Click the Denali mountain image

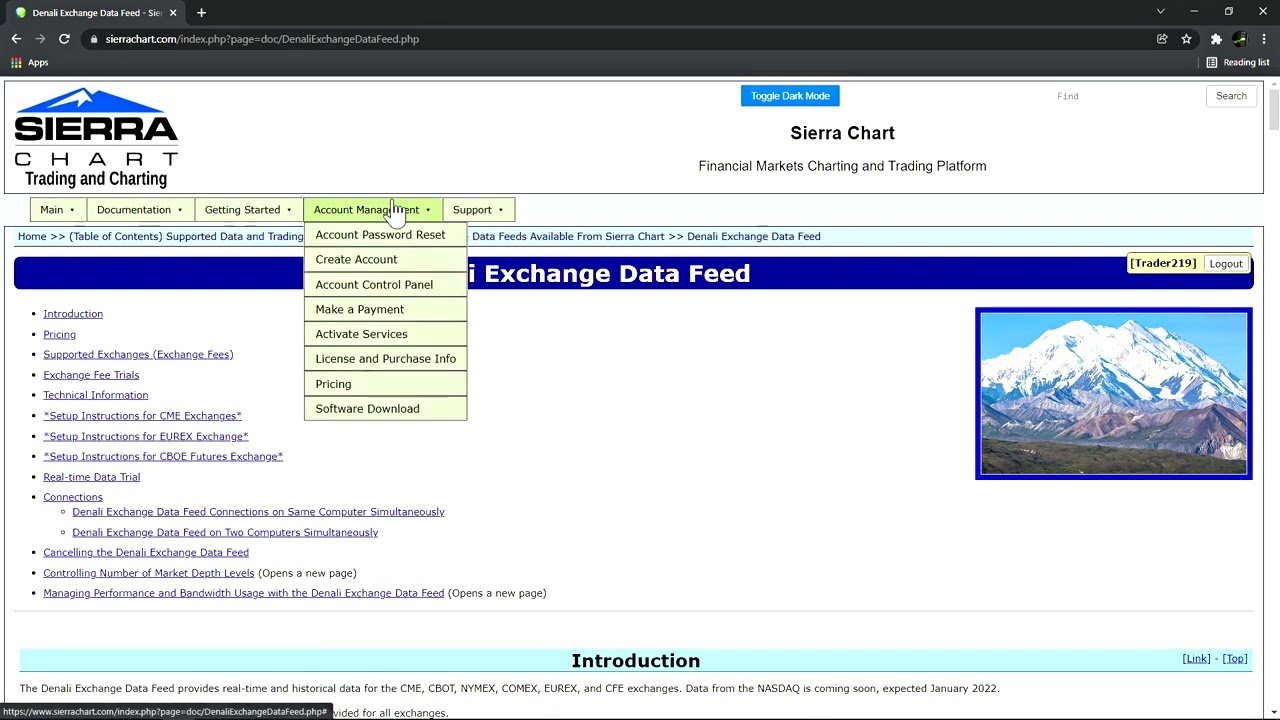pyautogui.click(x=1113, y=393)
